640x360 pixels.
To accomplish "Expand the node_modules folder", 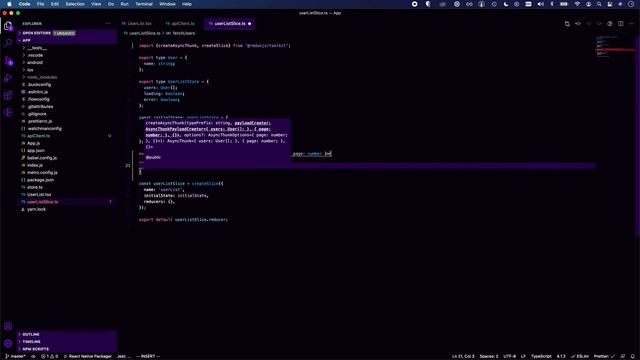I will [x=67, y=77].
